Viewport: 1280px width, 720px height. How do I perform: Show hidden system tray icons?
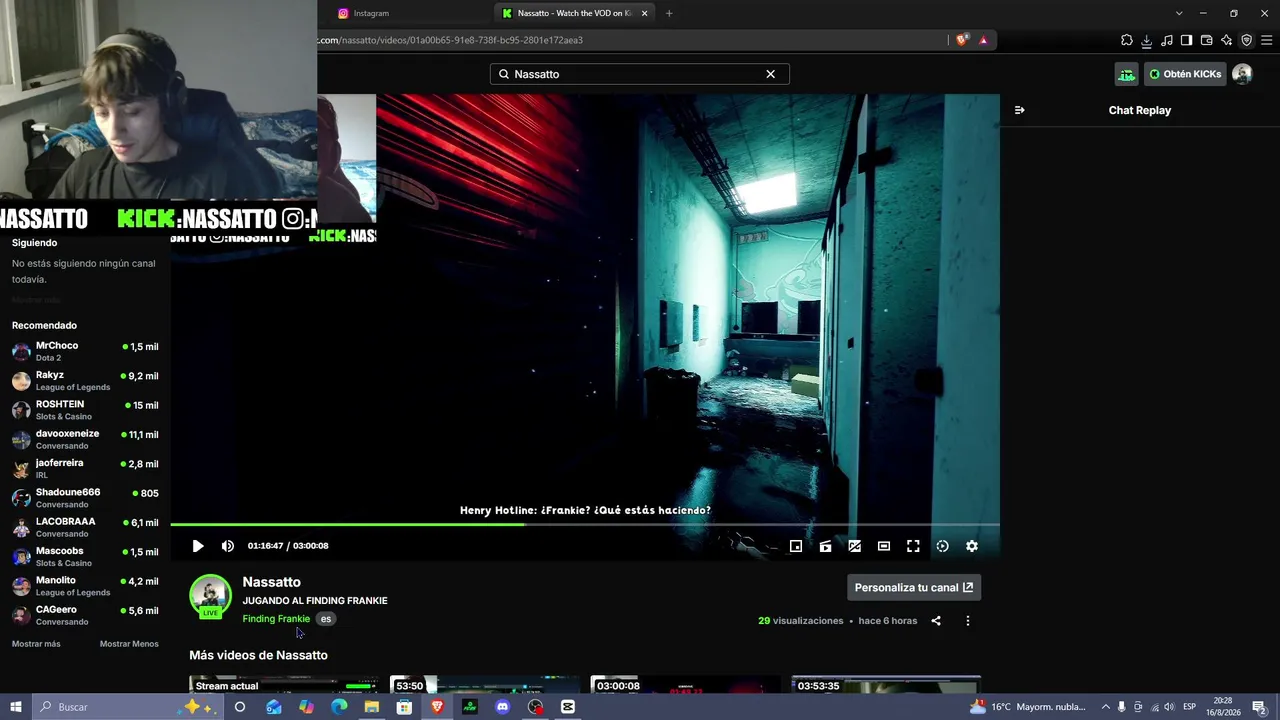[1105, 707]
